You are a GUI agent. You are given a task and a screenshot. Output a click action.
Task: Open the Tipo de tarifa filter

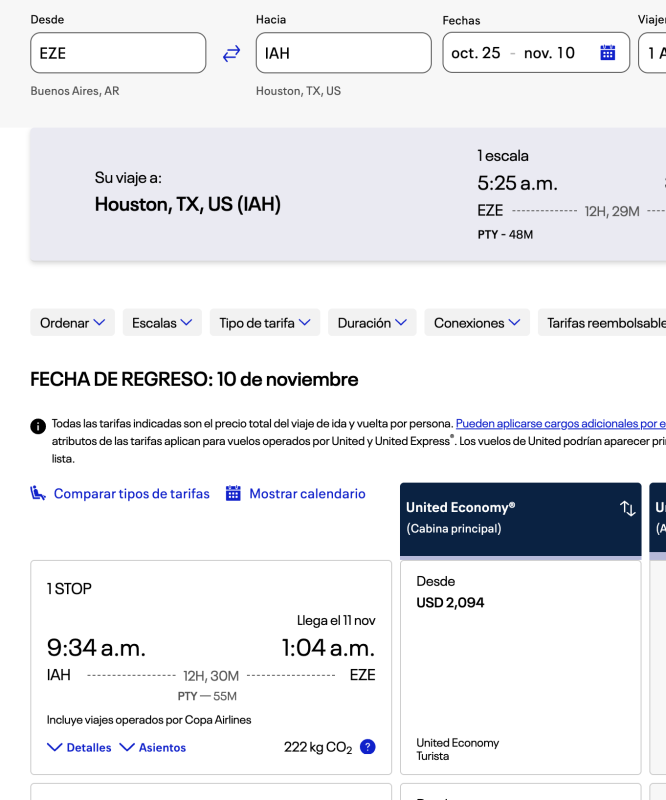265,323
